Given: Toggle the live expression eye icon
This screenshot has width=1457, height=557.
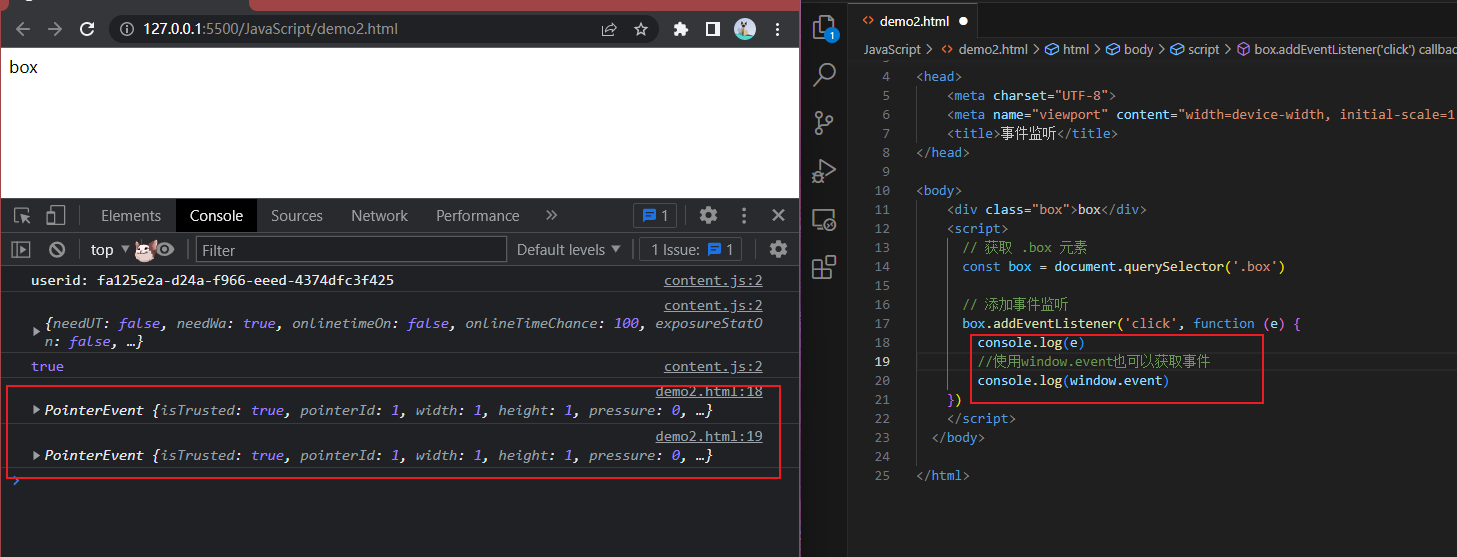Looking at the screenshot, I should click(165, 250).
